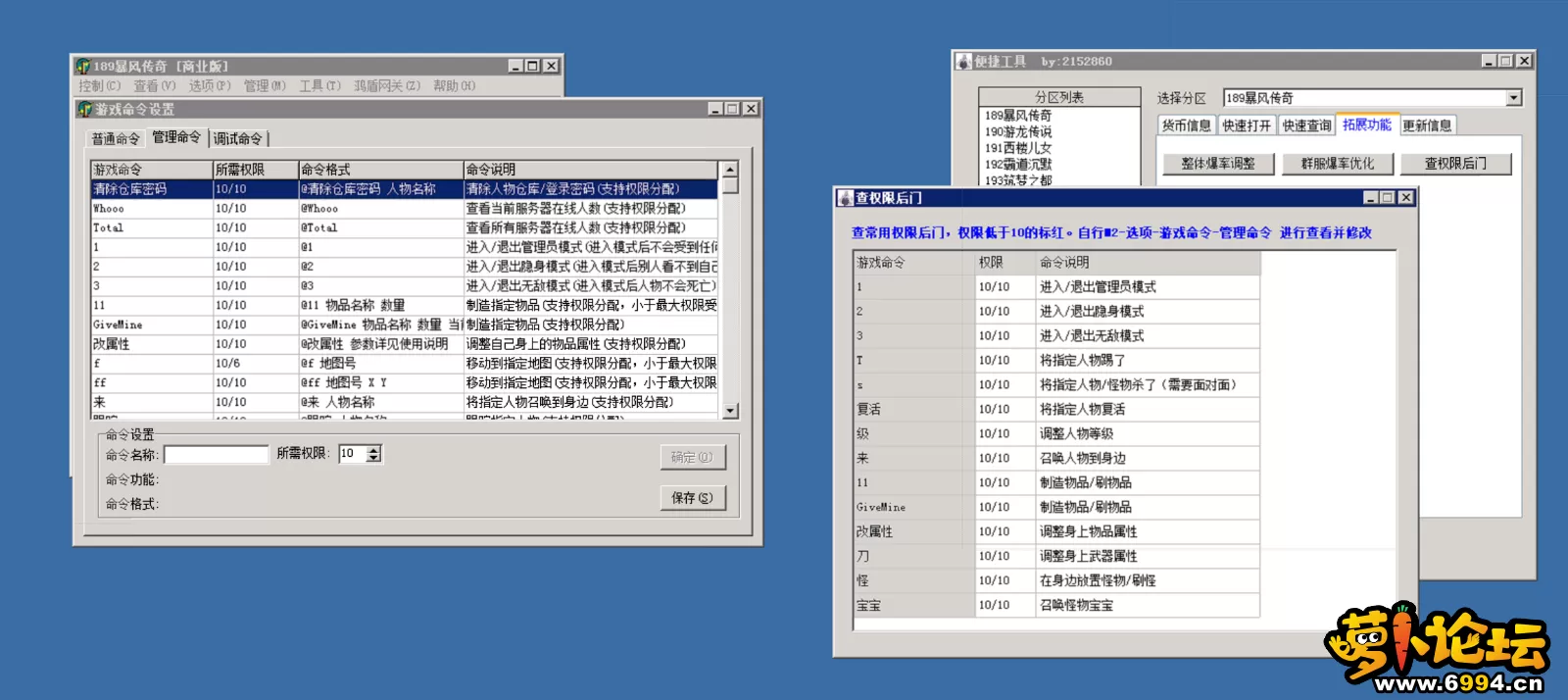Click the 将指定人物复活 row
This screenshot has height=700, width=1568.
1056,410
